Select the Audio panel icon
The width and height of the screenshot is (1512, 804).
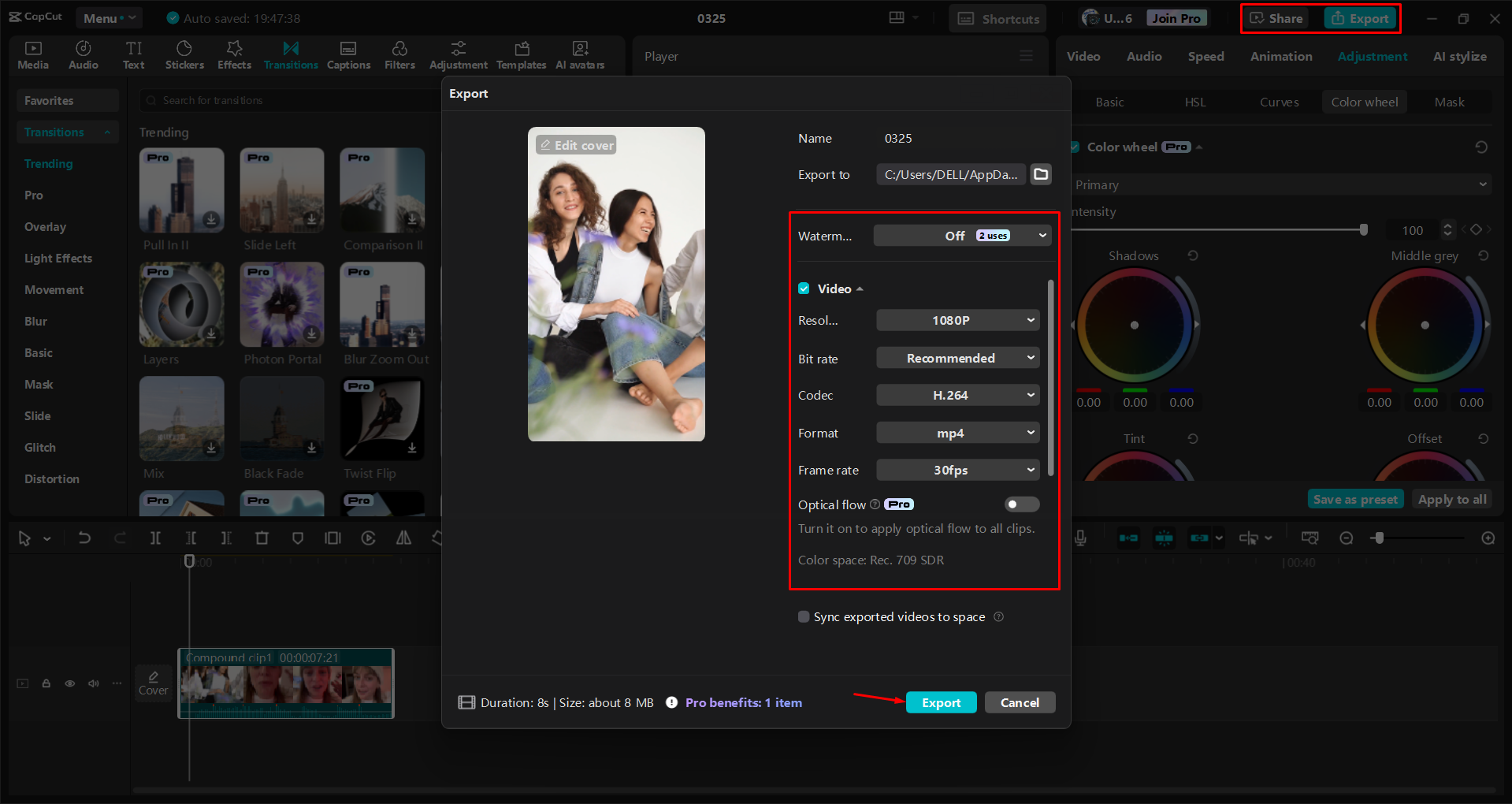point(83,54)
